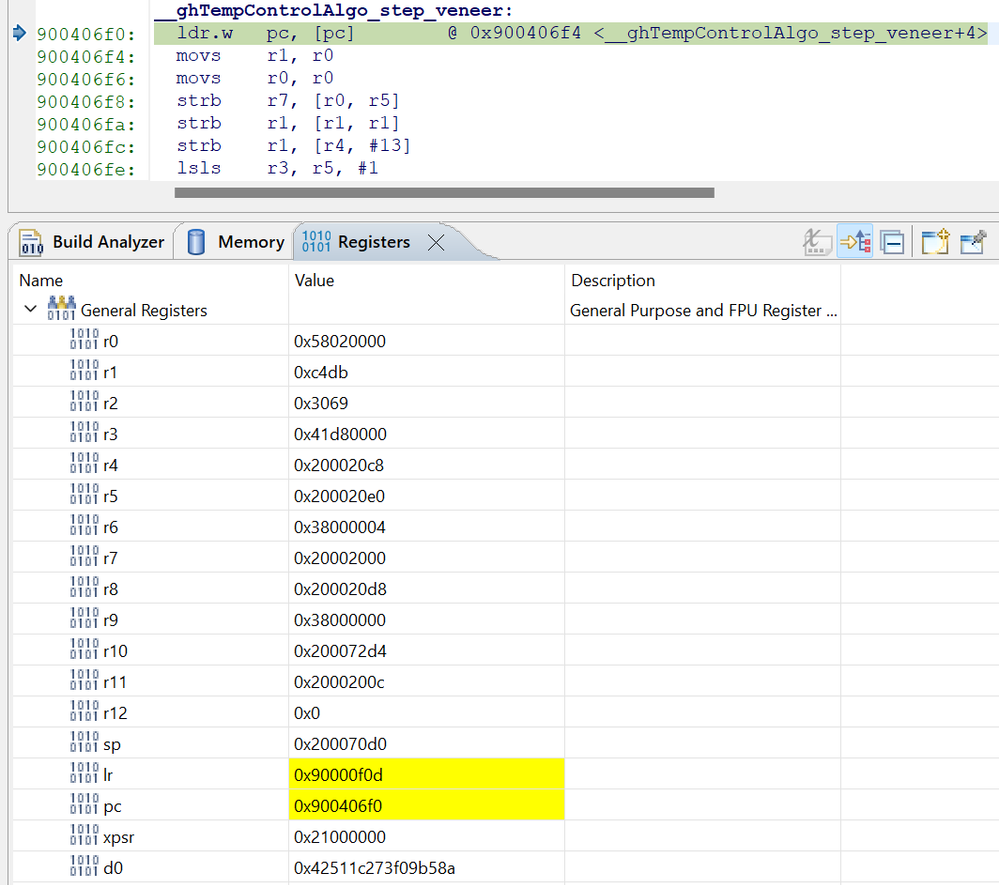Image resolution: width=999 pixels, height=885 pixels.
Task: Select the strb r1, [r4, #13] instruction
Action: point(293,146)
